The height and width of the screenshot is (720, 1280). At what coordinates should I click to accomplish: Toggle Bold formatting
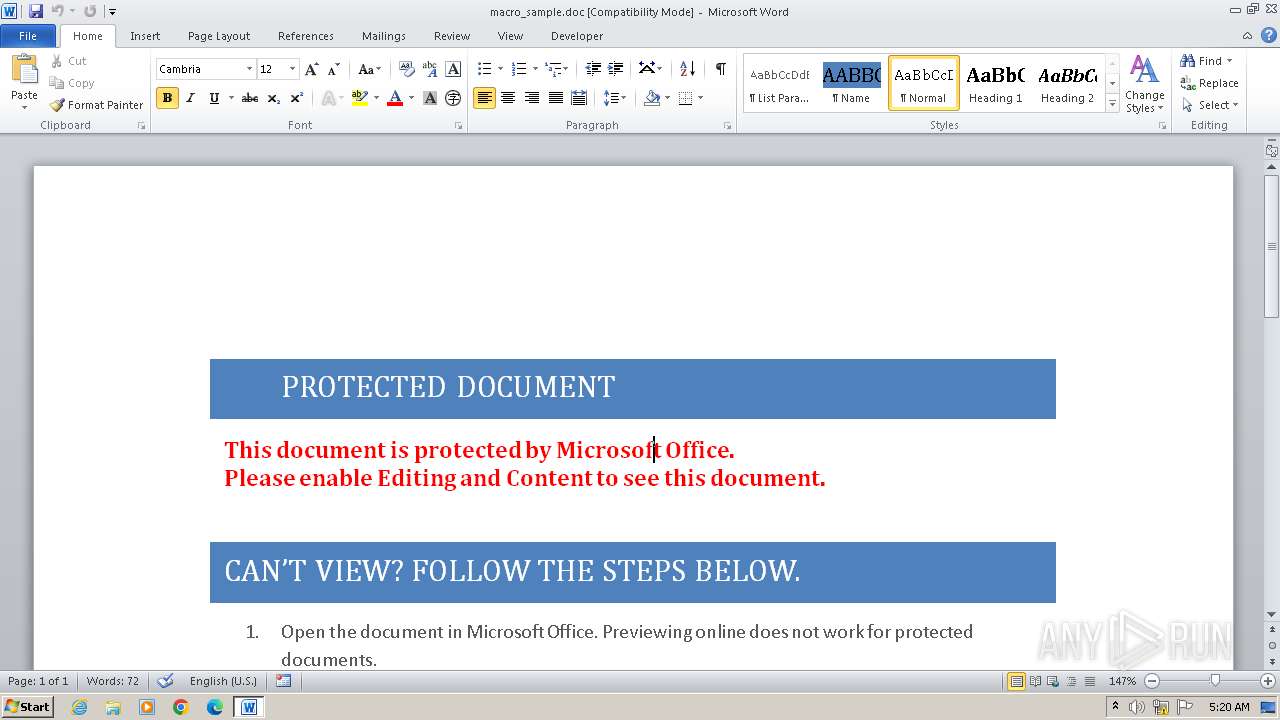tap(167, 98)
